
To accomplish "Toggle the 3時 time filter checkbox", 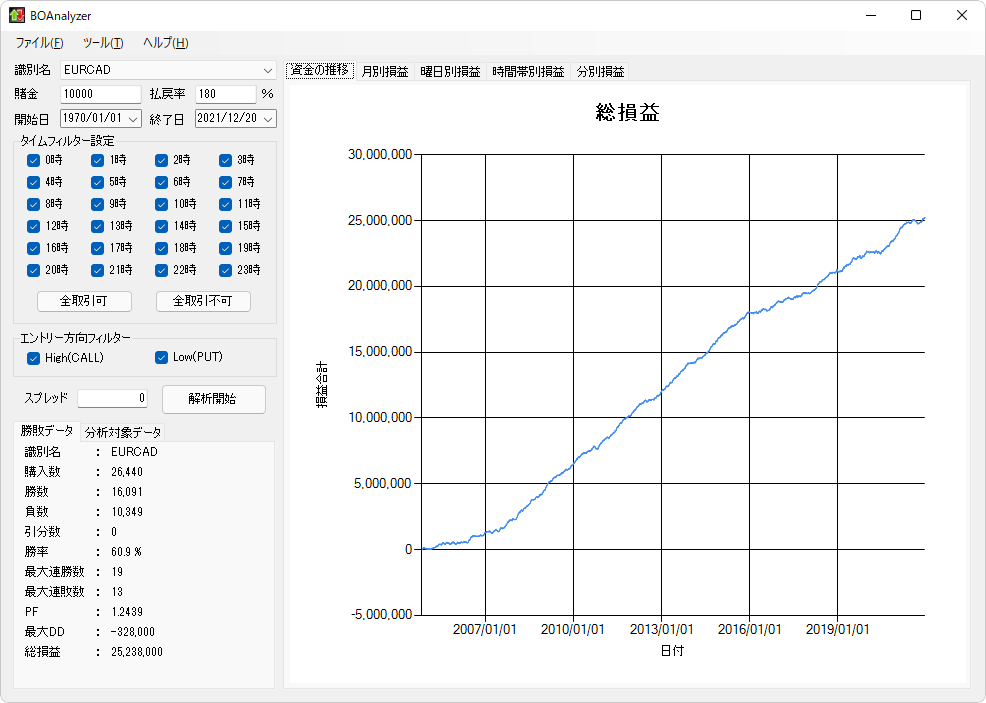I will click(226, 160).
